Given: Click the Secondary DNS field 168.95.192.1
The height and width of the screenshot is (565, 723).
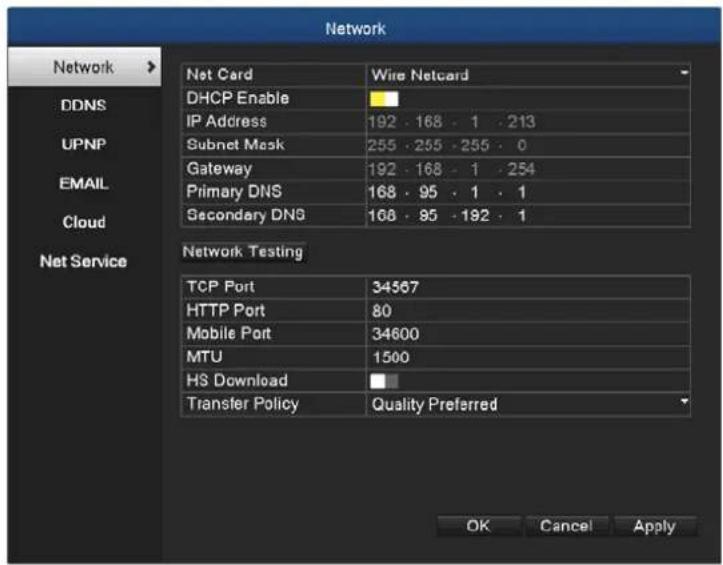Looking at the screenshot, I should tap(528, 215).
